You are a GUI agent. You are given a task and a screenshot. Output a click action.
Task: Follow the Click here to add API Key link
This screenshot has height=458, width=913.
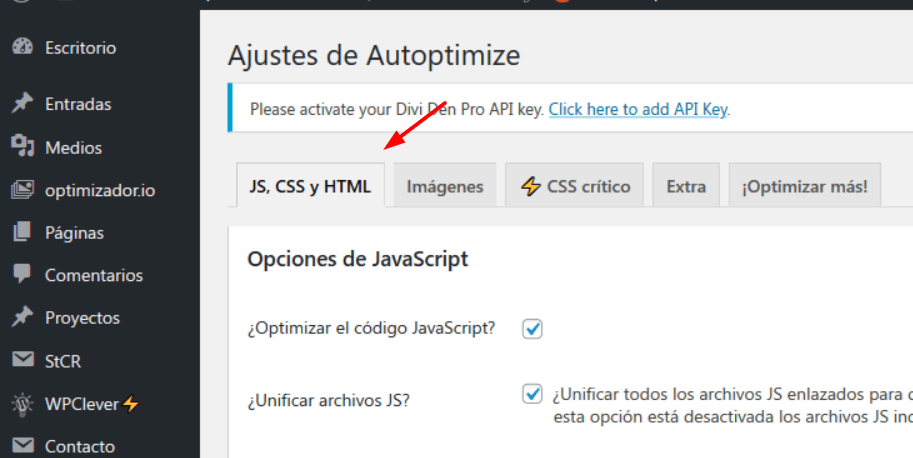pyautogui.click(x=638, y=109)
